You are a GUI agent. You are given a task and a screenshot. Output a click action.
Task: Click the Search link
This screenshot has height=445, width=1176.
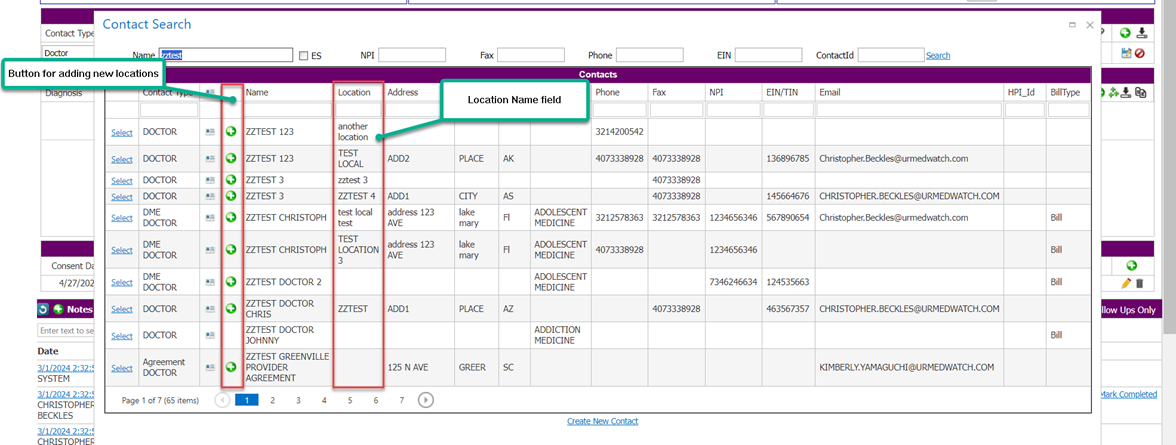click(x=938, y=56)
